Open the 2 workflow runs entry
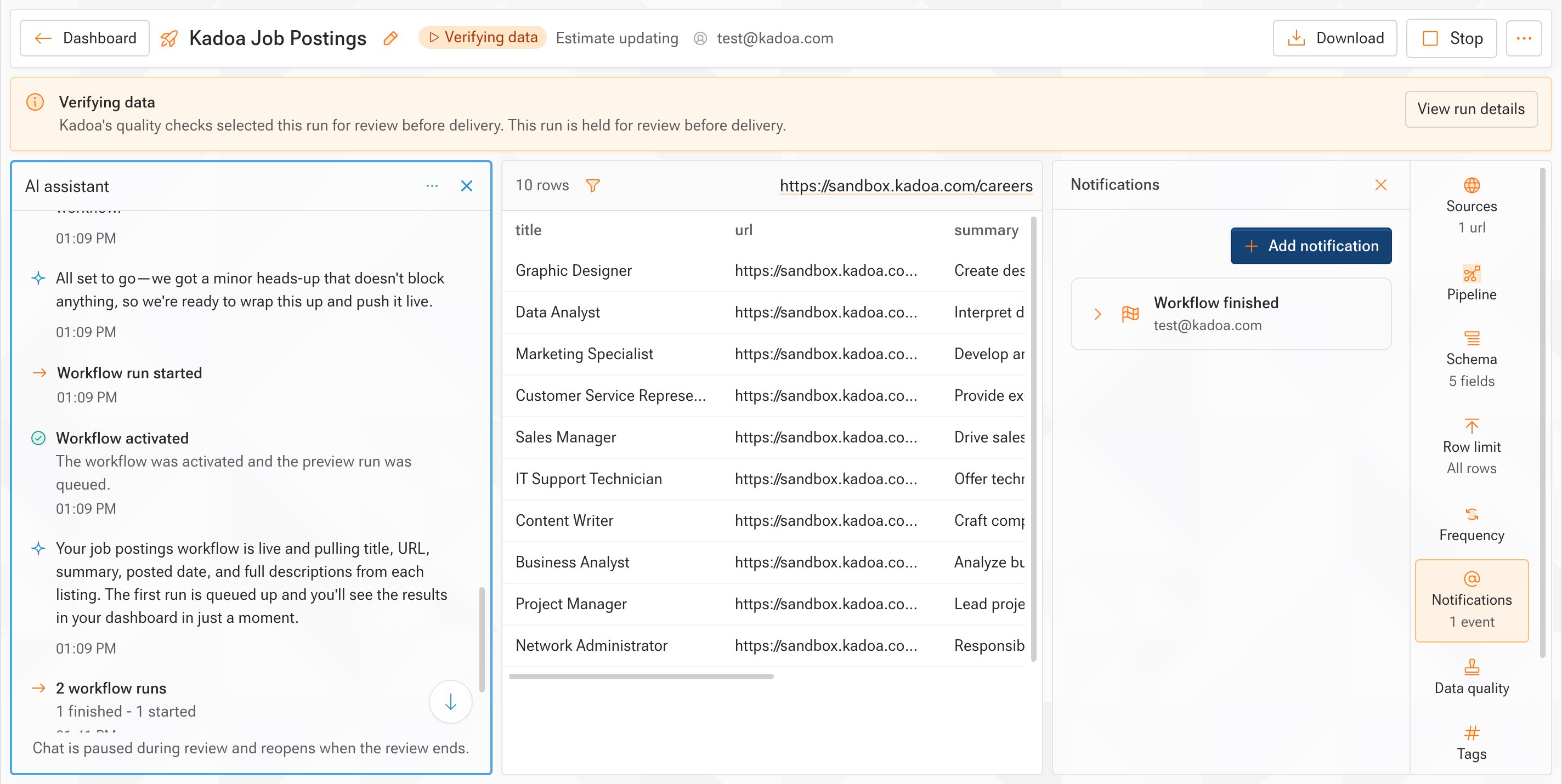Viewport: 1562px width, 784px height. coord(111,688)
